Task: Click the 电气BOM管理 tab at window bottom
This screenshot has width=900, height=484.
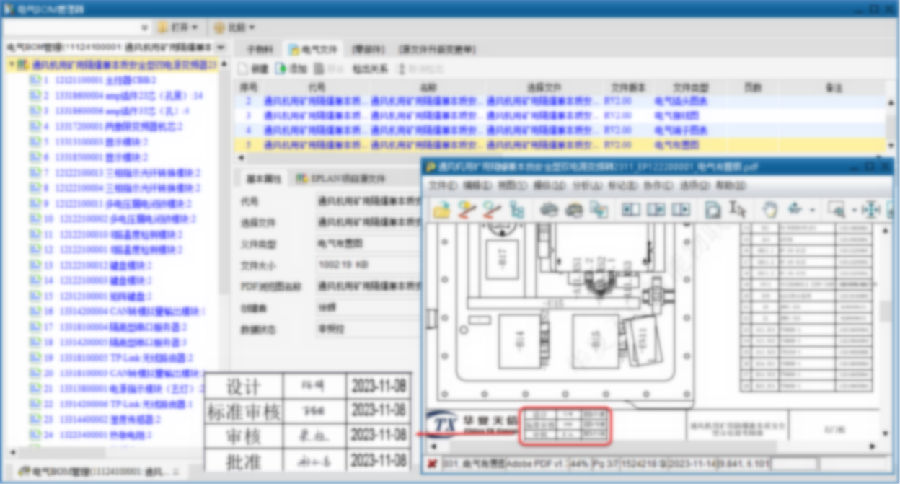Action: point(98,471)
